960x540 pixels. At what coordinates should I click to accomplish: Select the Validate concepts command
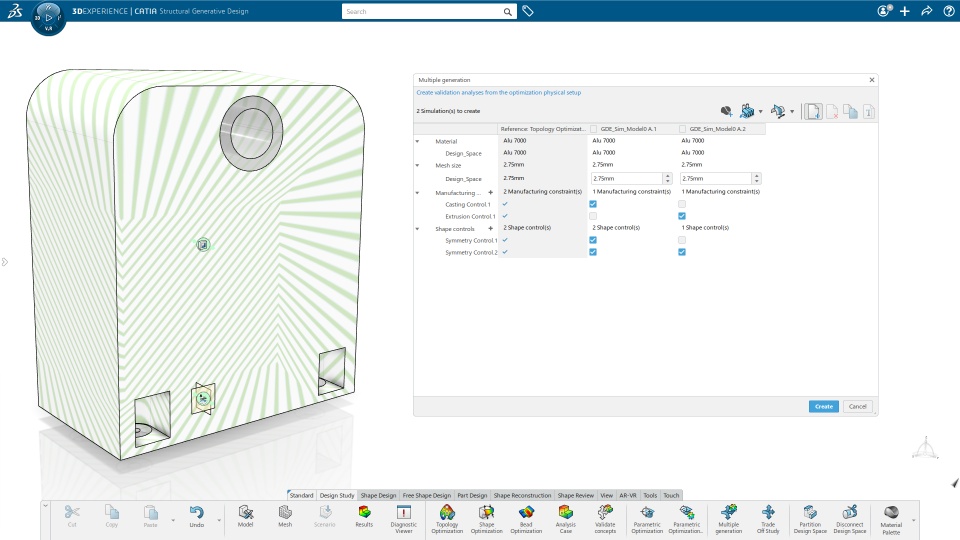[x=605, y=519]
